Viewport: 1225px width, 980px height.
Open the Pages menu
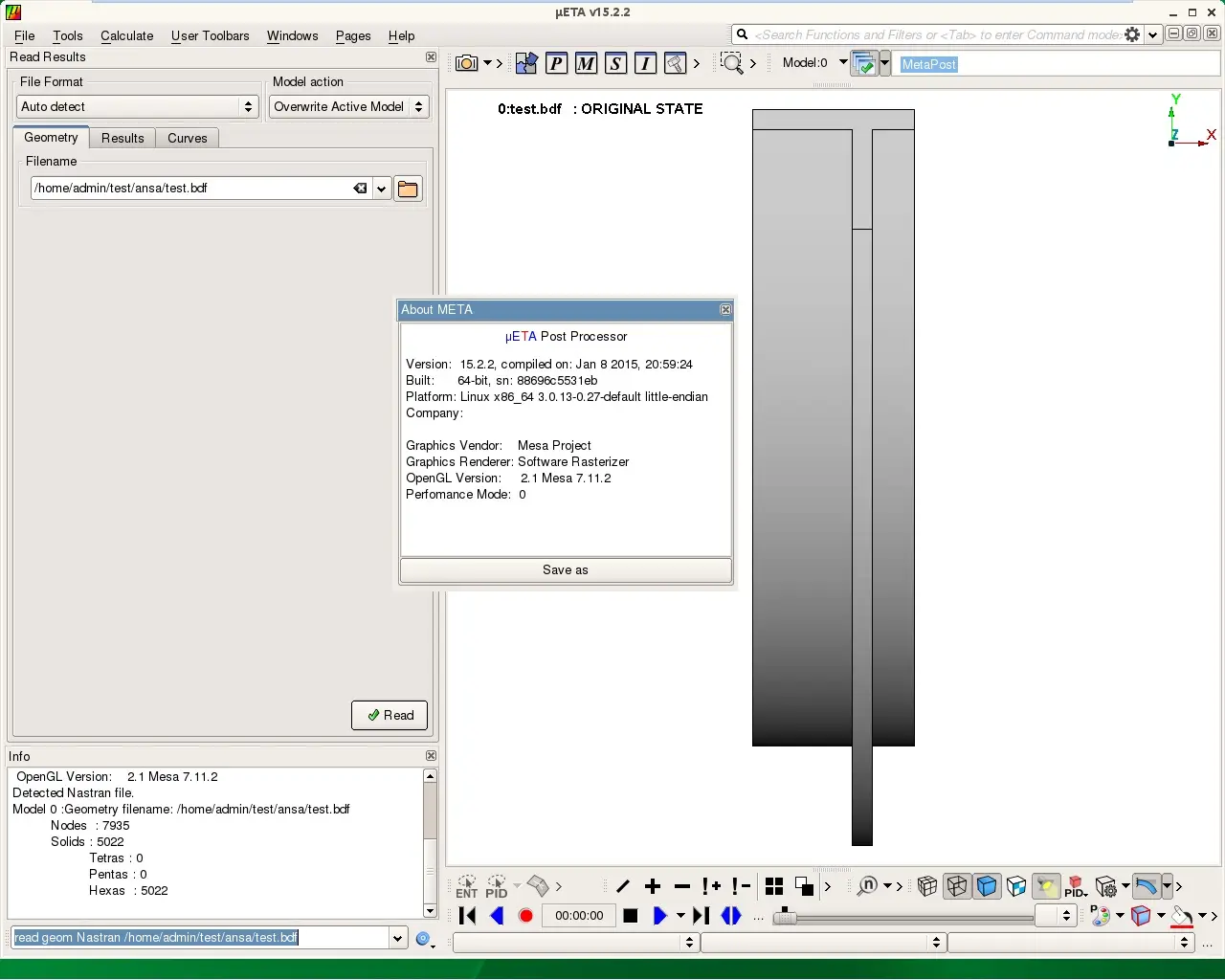[x=353, y=35]
